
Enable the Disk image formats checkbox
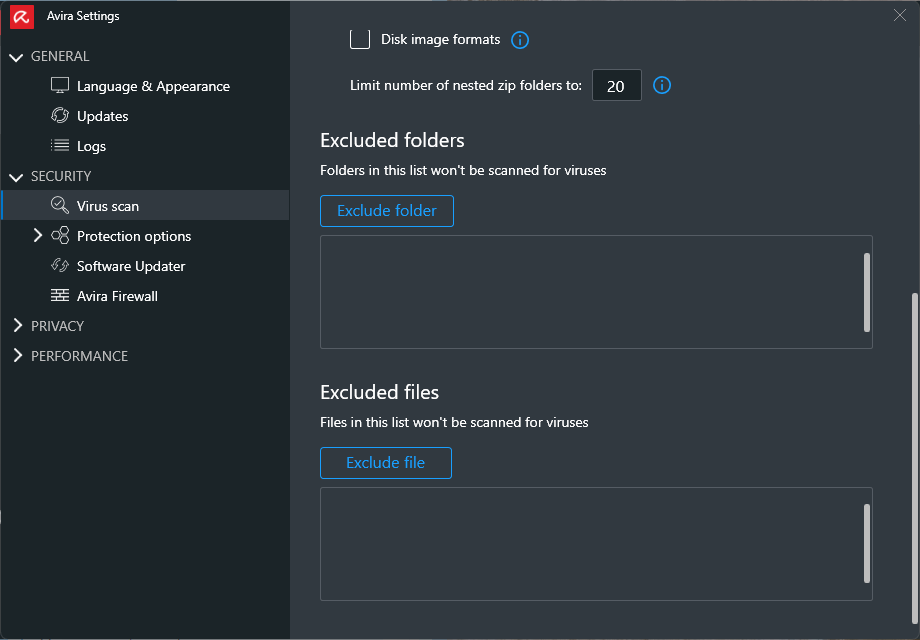360,39
